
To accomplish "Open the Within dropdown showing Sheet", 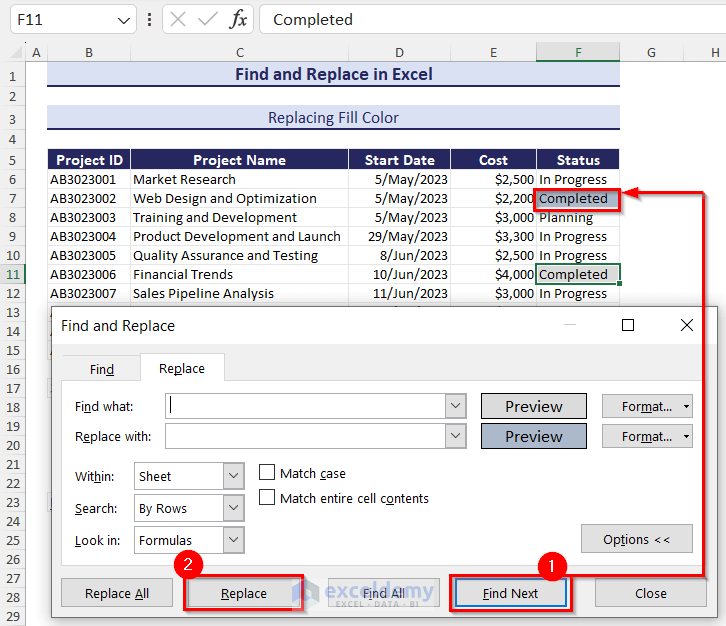I will pos(233,476).
